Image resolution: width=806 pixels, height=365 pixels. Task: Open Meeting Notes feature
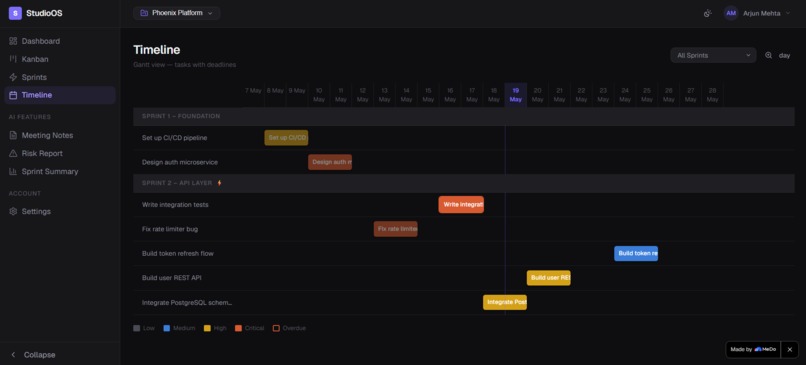(x=60, y=135)
